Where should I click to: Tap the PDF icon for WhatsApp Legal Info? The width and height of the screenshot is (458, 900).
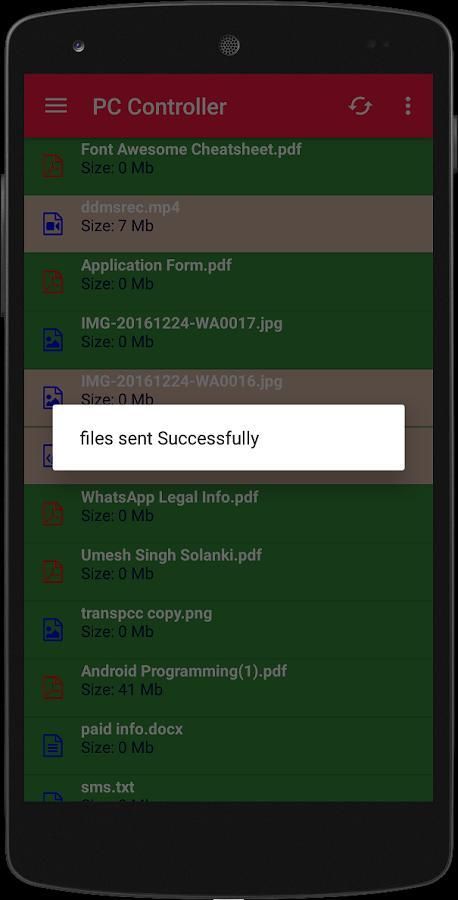pos(53,514)
